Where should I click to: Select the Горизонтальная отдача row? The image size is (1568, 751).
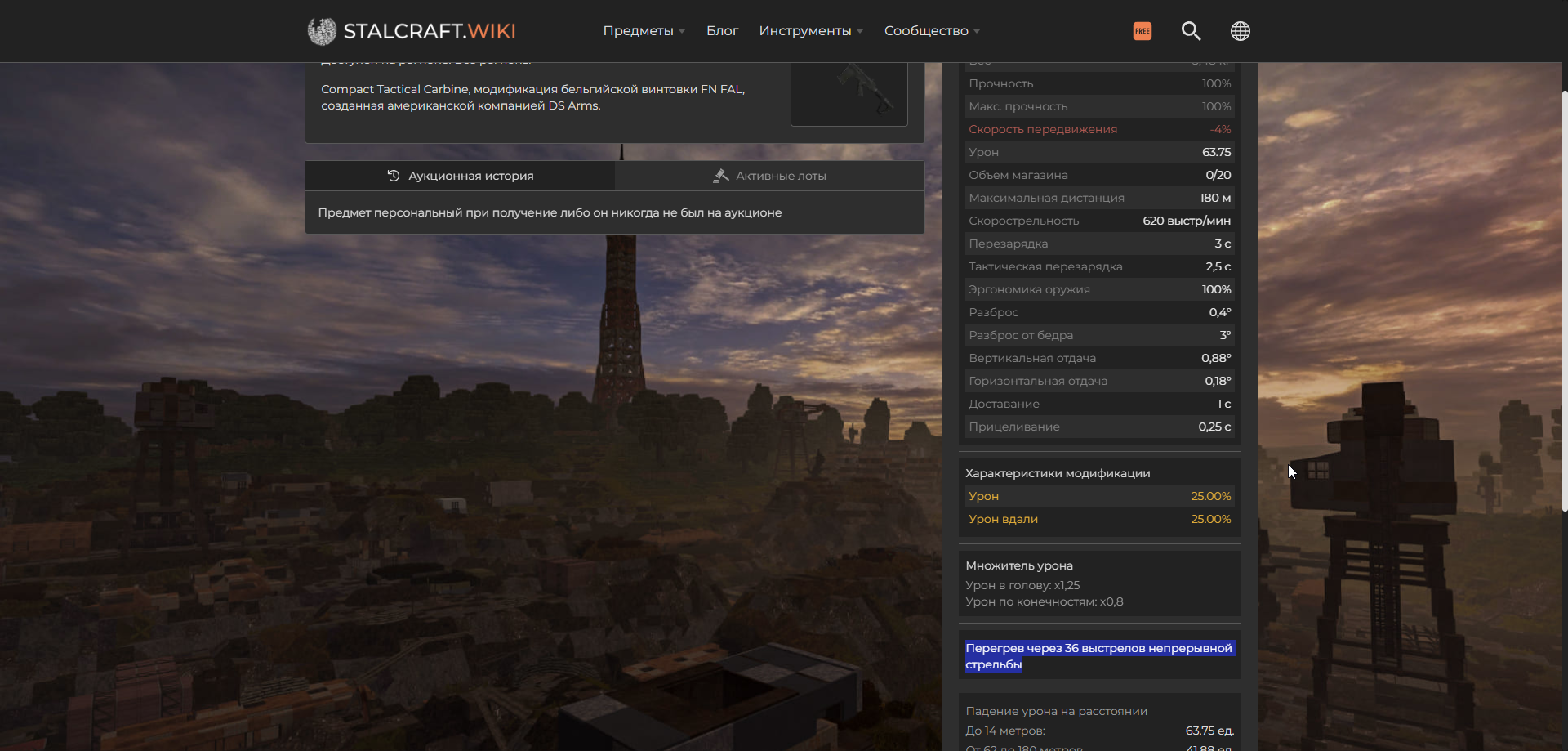[1099, 381]
